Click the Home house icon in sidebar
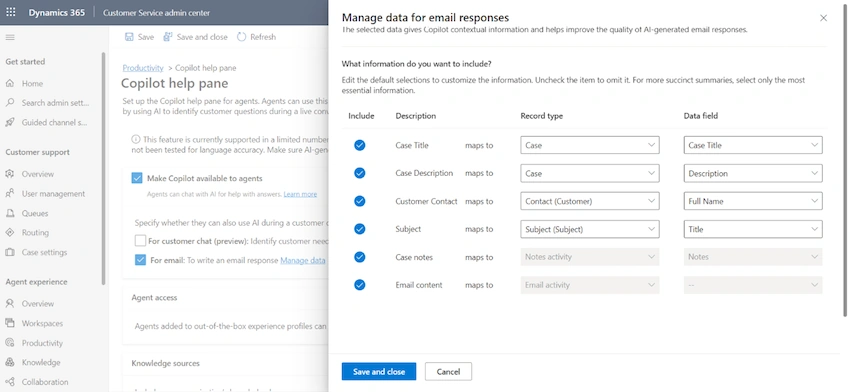850x392 pixels. 10,83
